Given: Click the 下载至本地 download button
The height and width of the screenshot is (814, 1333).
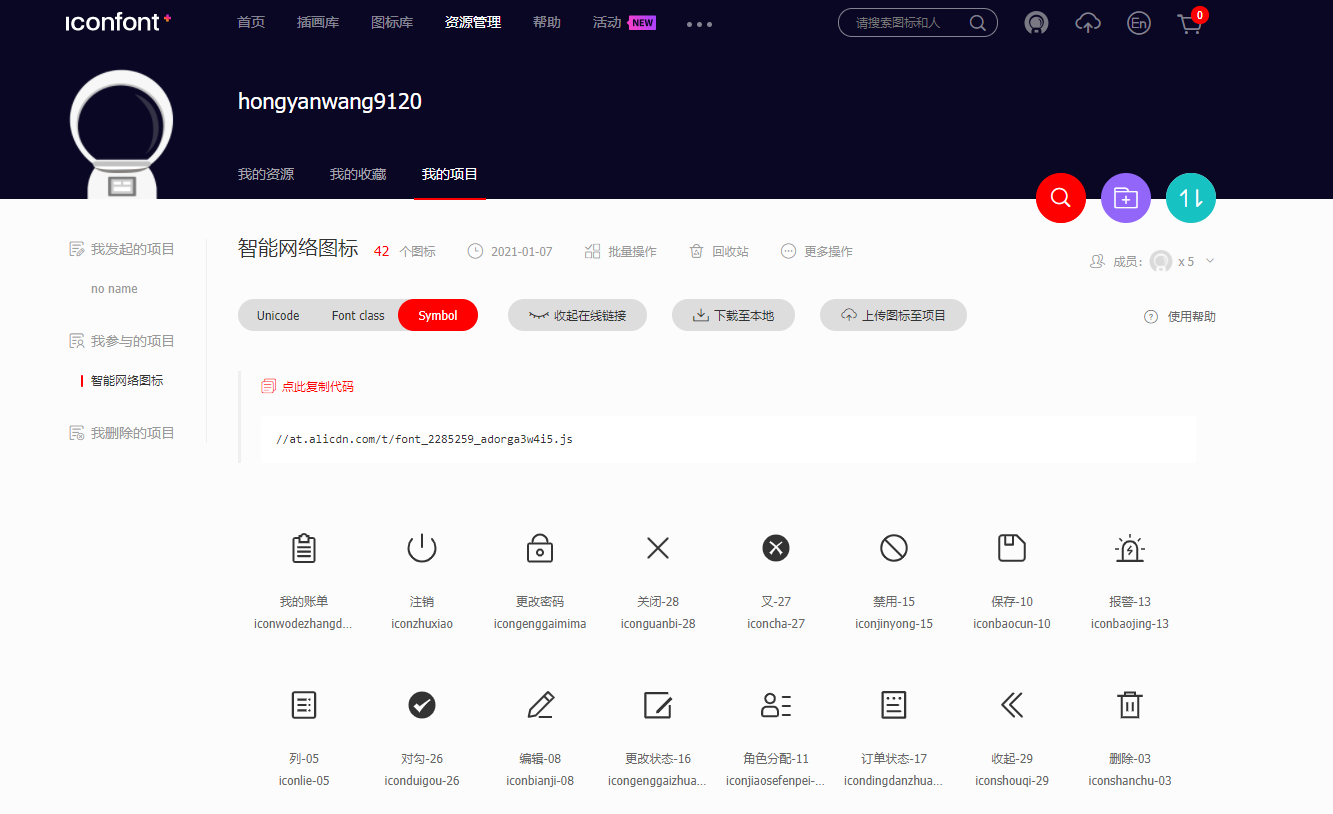Looking at the screenshot, I should tap(733, 314).
